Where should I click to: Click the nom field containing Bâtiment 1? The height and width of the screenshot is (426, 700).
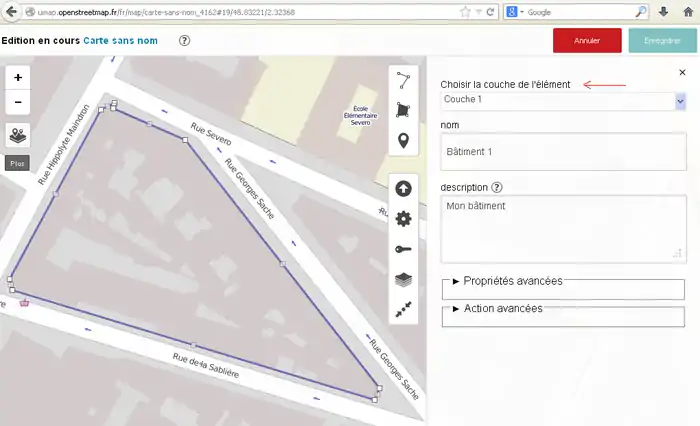(x=564, y=152)
